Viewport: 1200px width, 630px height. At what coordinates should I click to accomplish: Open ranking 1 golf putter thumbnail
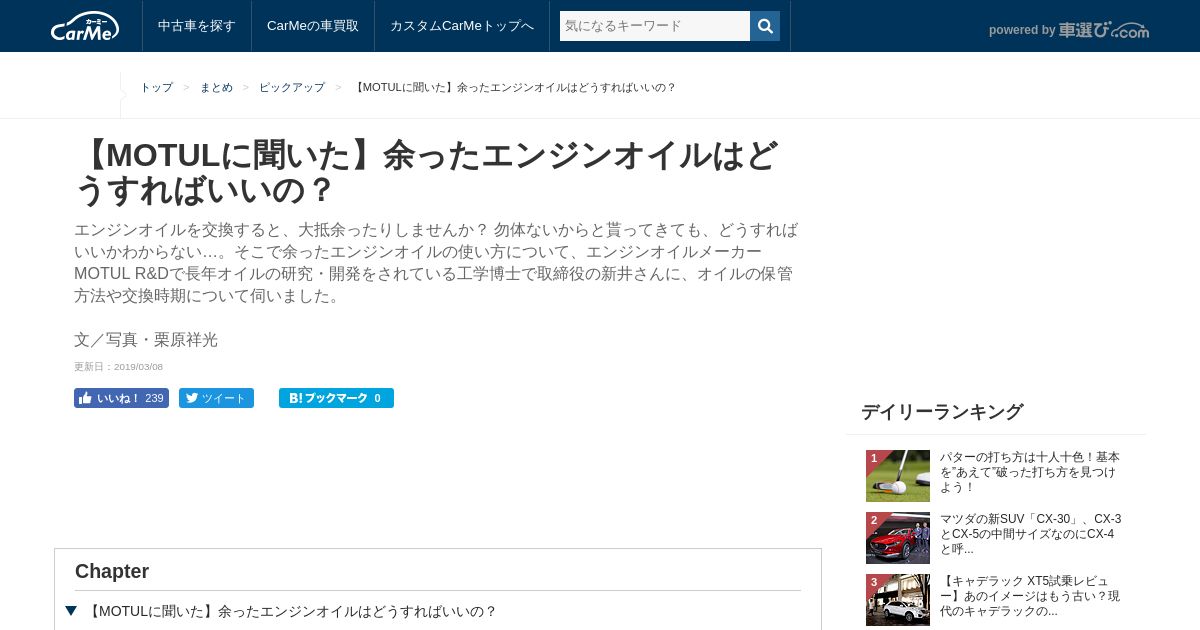click(x=898, y=476)
